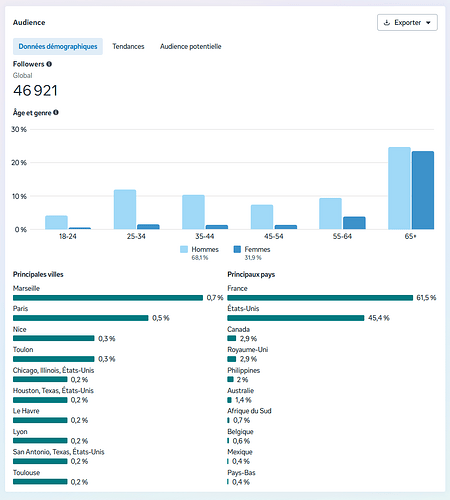450x500 pixels.
Task: Open the Tendances tab
Action: click(x=128, y=46)
